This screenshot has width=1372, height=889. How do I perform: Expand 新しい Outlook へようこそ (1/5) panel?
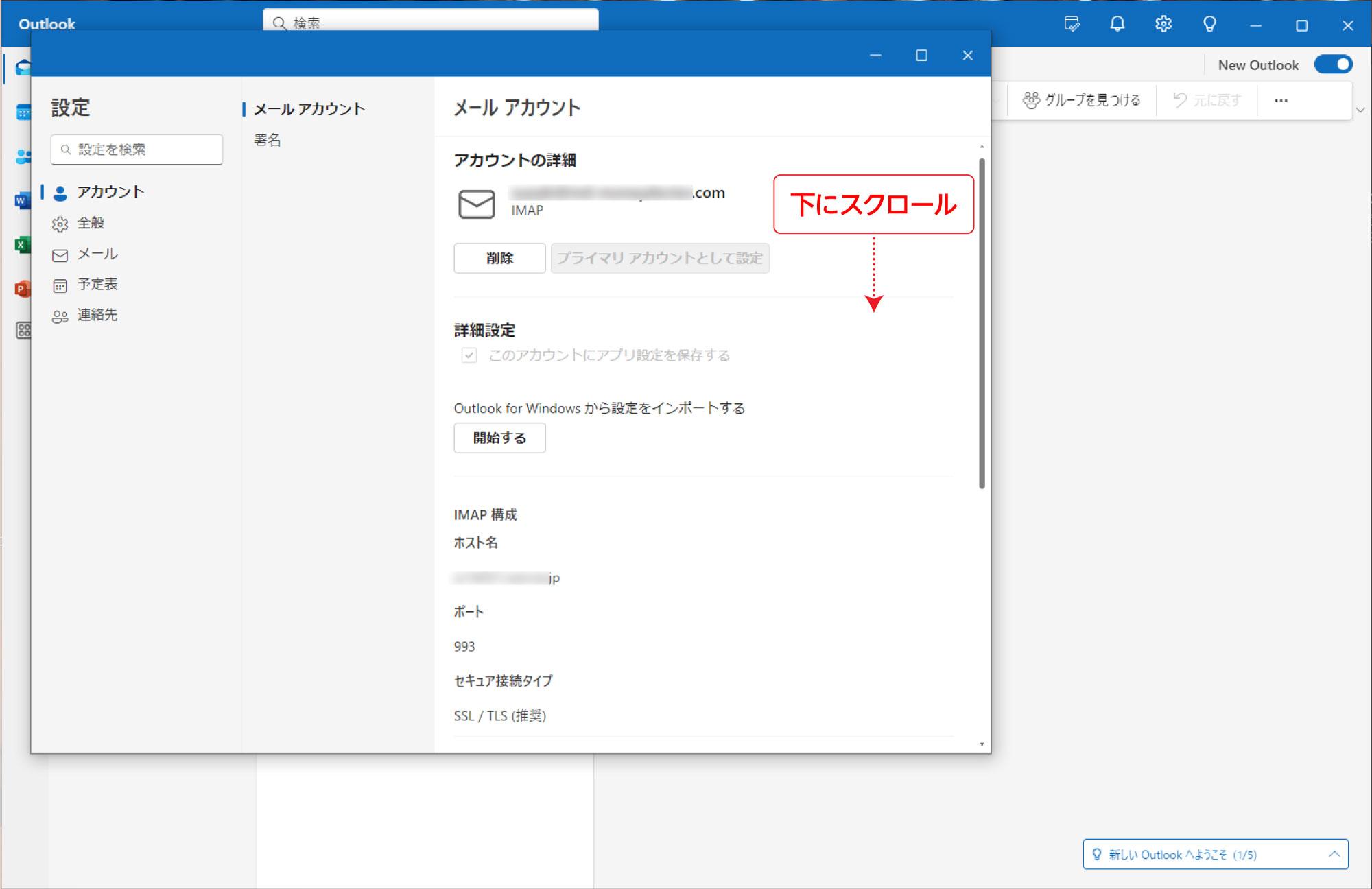[1216, 854]
